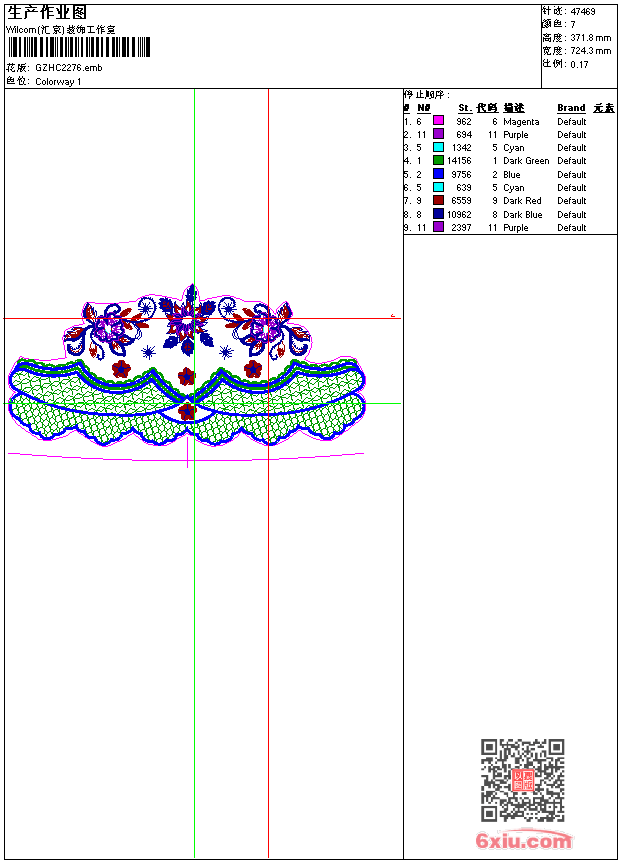Select the N# column header
This screenshot has height=860, width=620.
pos(424,108)
